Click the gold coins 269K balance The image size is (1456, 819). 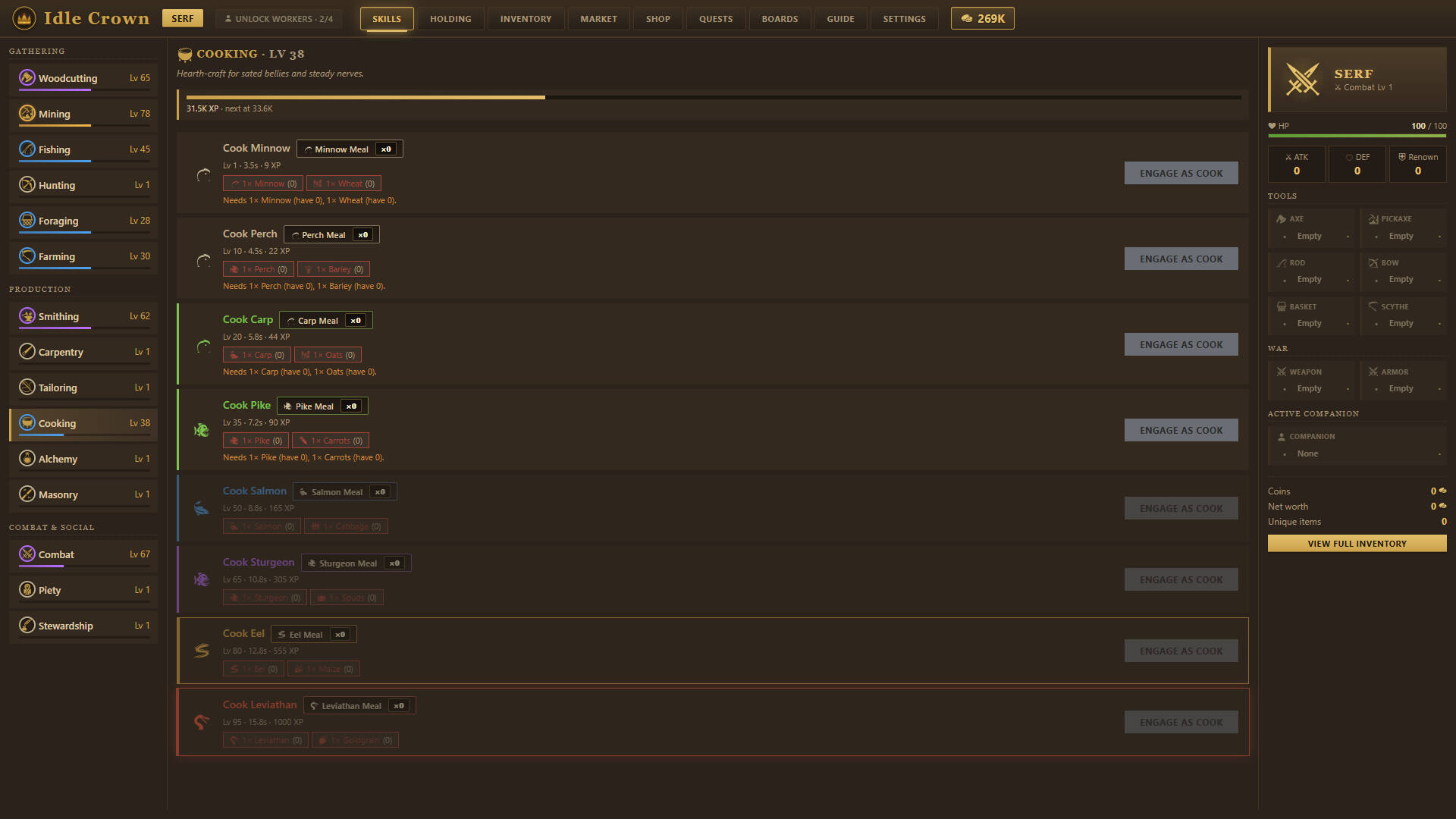tap(983, 18)
